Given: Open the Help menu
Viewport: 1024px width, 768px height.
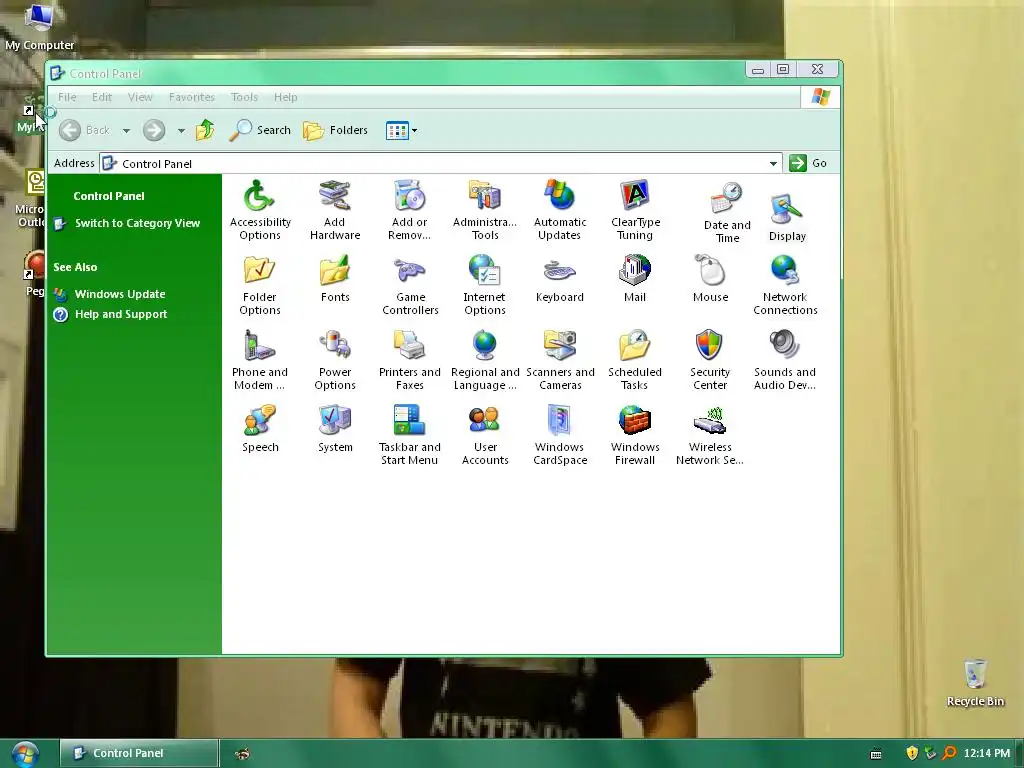Looking at the screenshot, I should pos(285,97).
